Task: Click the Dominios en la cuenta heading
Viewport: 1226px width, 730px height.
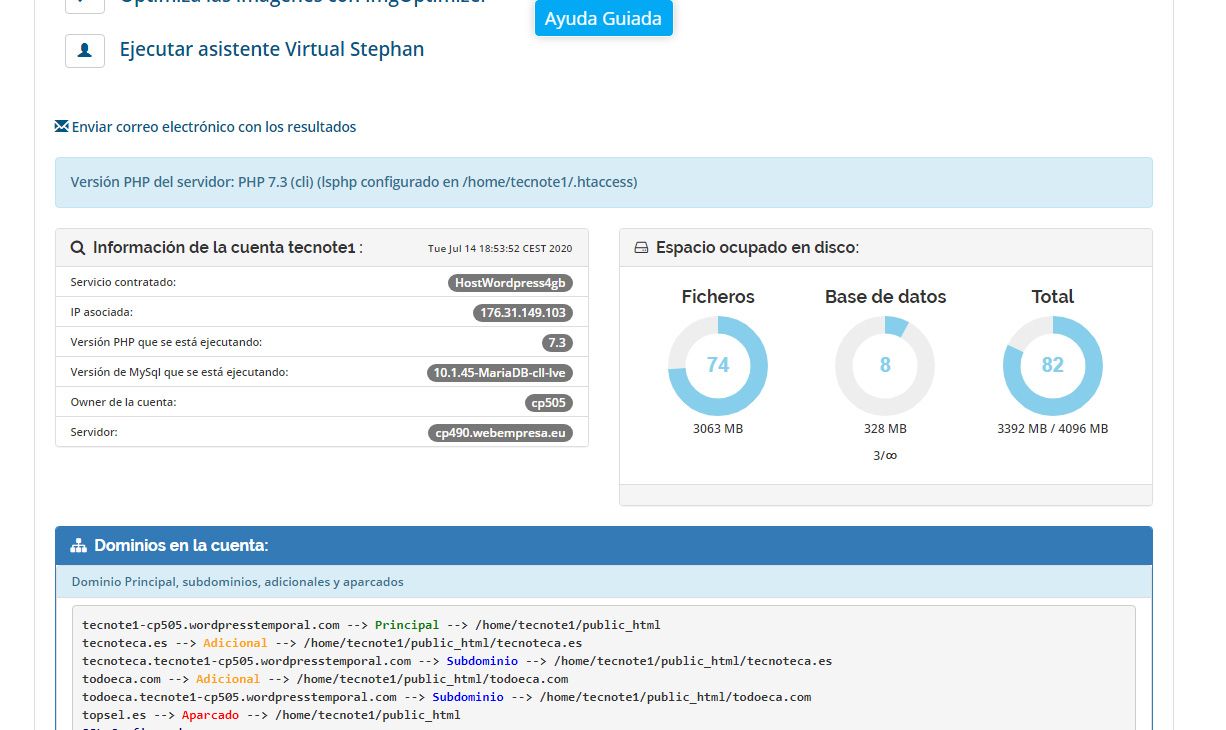Action: [x=181, y=546]
